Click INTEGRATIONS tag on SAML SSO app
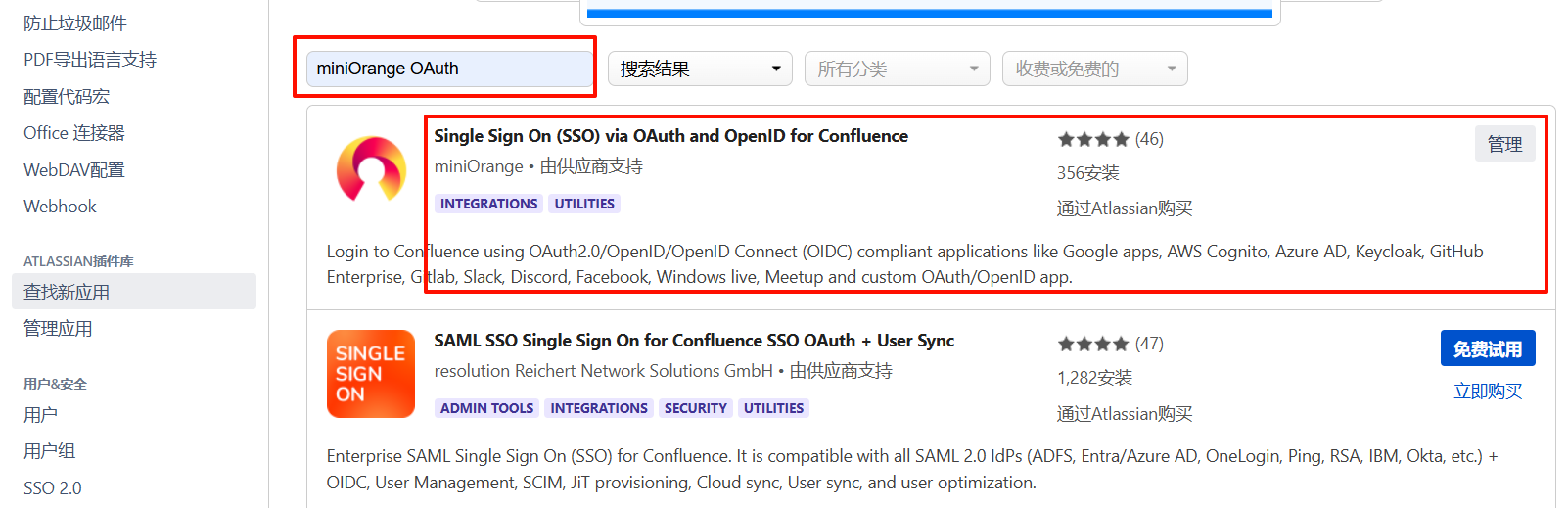This screenshot has height=508, width=1568. [x=599, y=408]
